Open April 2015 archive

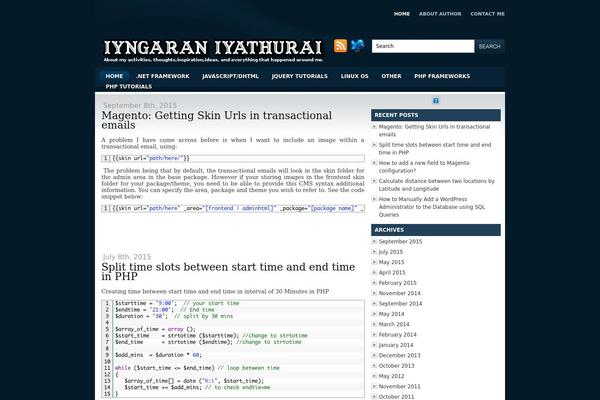pyautogui.click(x=392, y=273)
